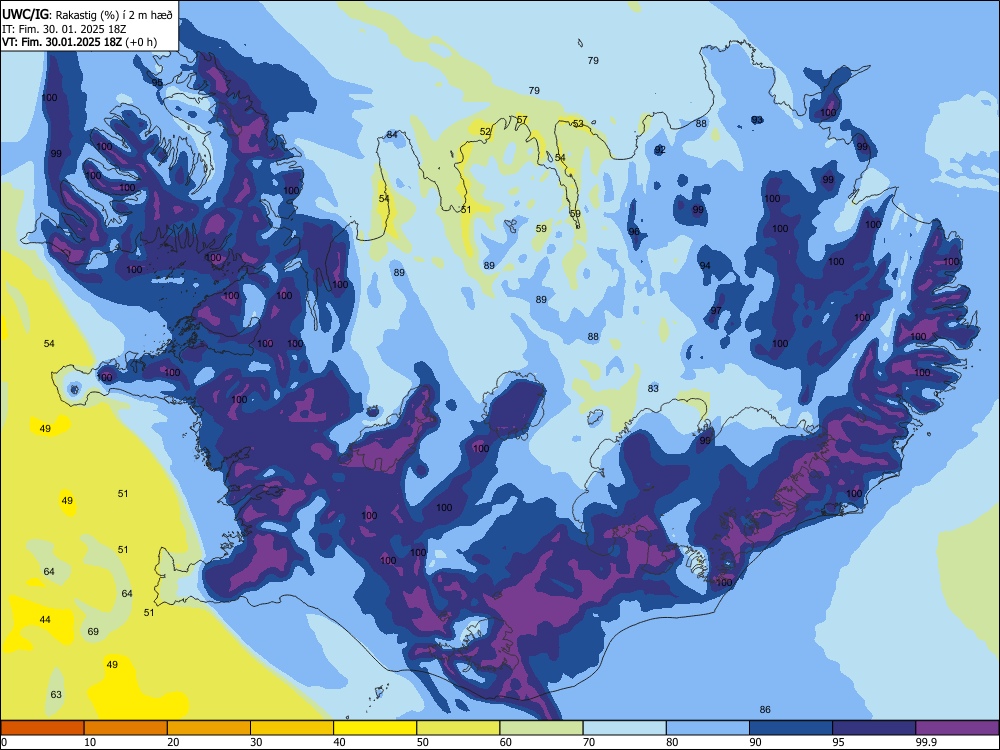Screen dimensions: 1000x750
Task: Click the 70–80 pale blue legend swatch
Action: click(624, 728)
